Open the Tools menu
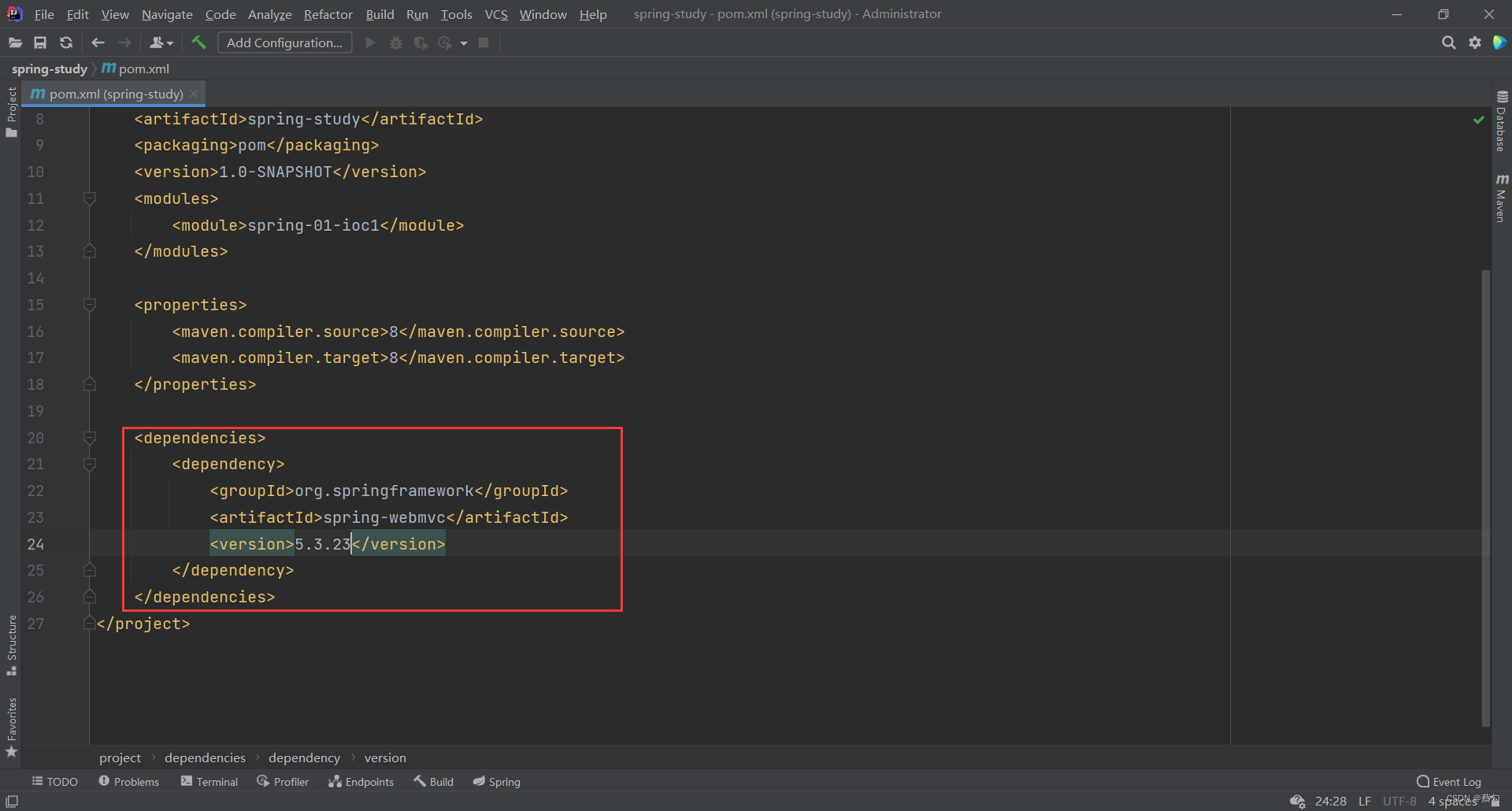Viewport: 1512px width, 811px height. coord(457,14)
